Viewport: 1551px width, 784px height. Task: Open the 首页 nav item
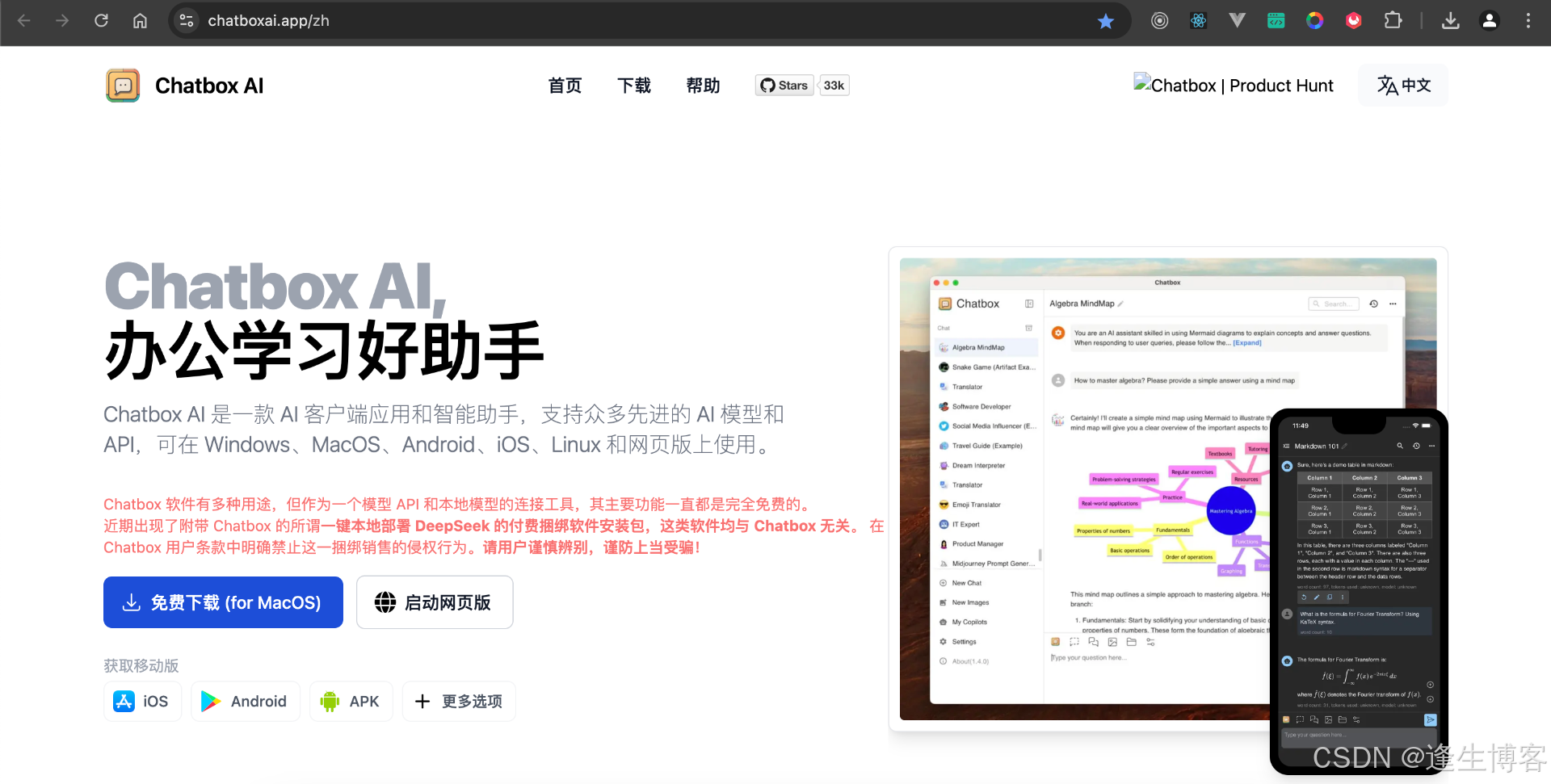coord(565,86)
